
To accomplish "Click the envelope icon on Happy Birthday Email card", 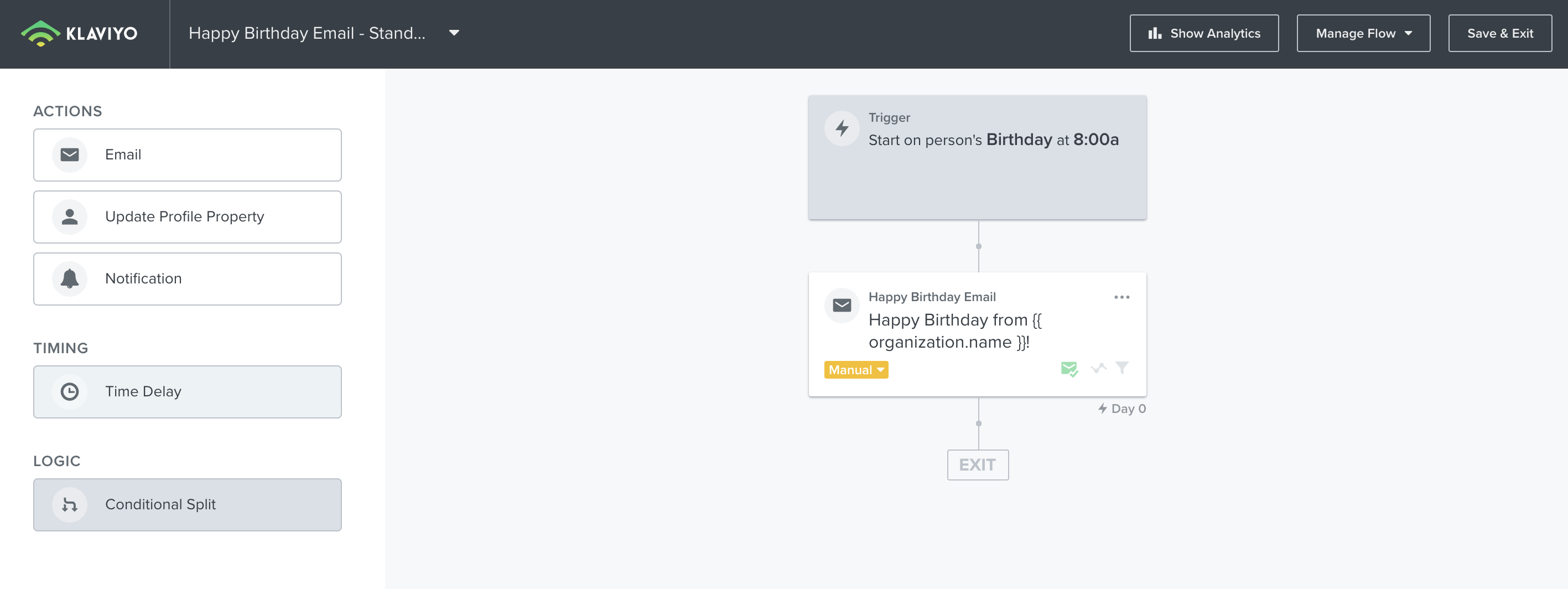I will click(x=842, y=305).
